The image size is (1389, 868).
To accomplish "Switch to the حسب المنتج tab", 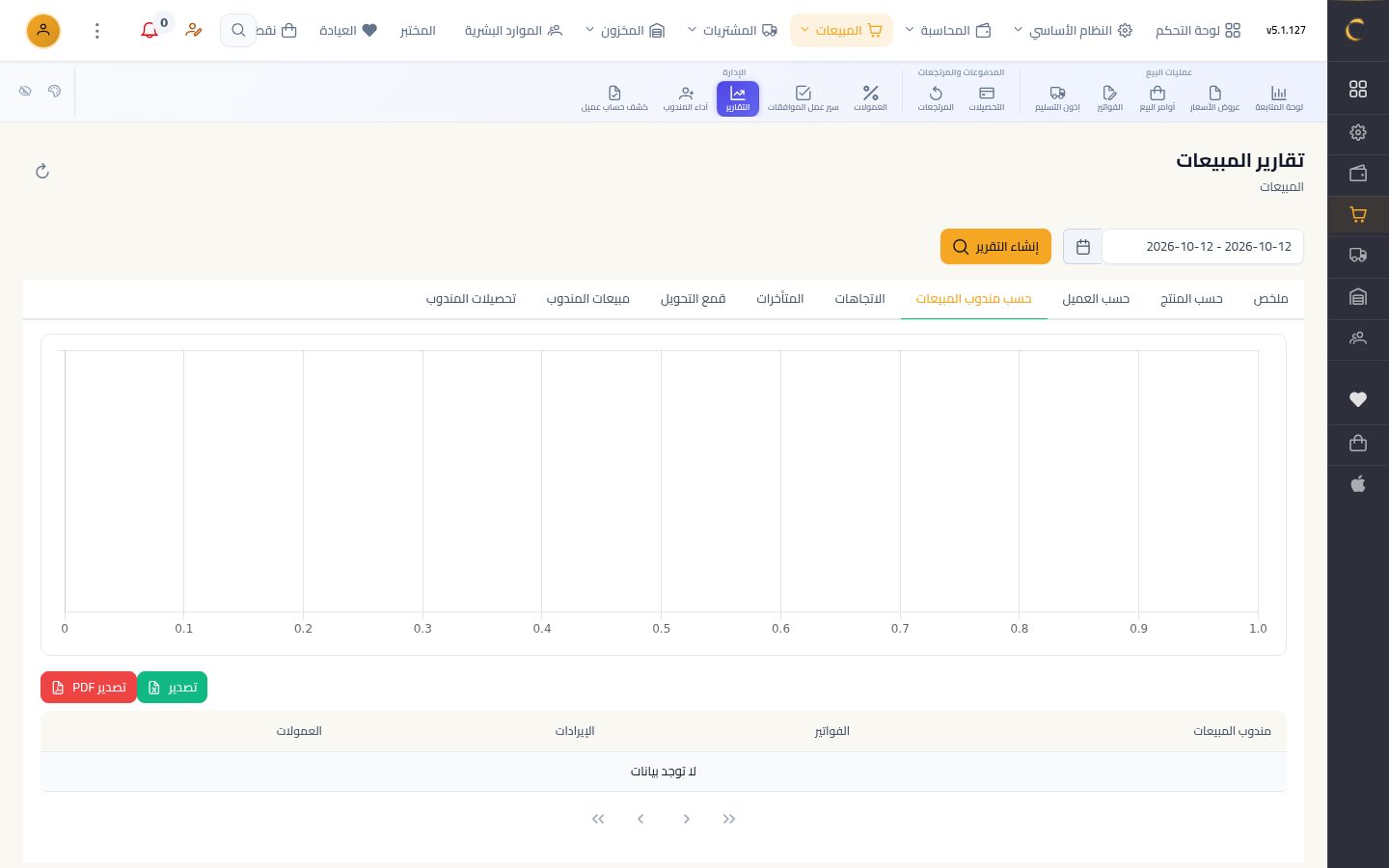I will pos(1192,299).
